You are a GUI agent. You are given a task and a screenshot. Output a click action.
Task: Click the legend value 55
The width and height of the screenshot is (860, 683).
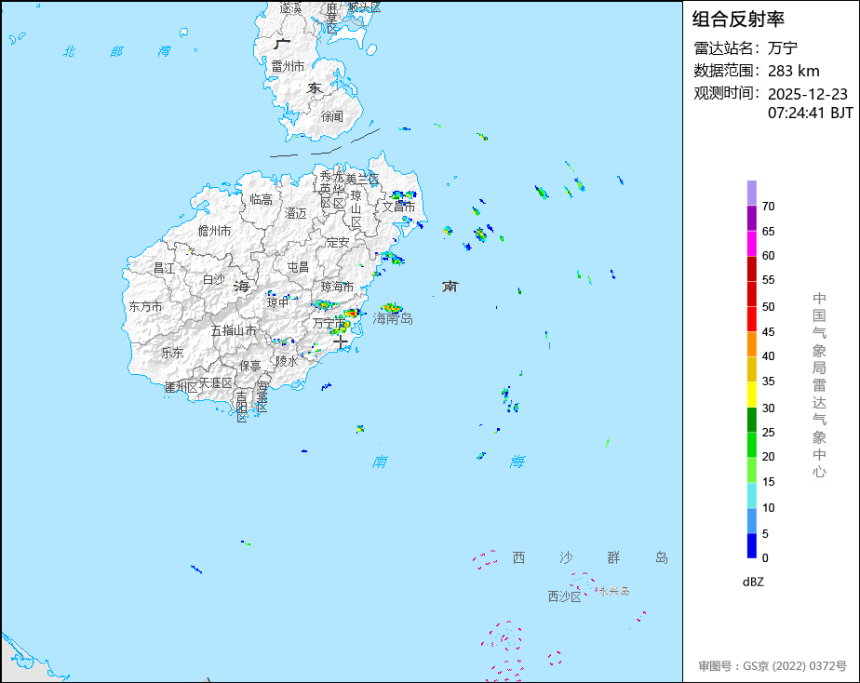pyautogui.click(x=768, y=280)
